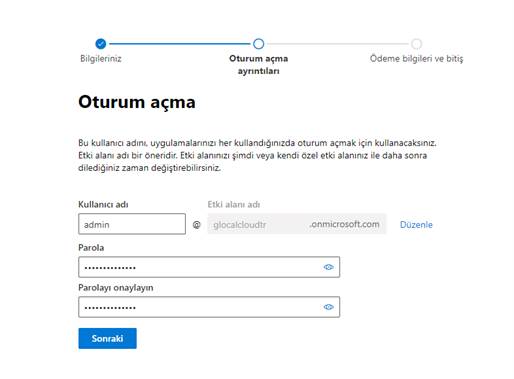Click the Oturum açma ayrıntıları step label

point(258,65)
